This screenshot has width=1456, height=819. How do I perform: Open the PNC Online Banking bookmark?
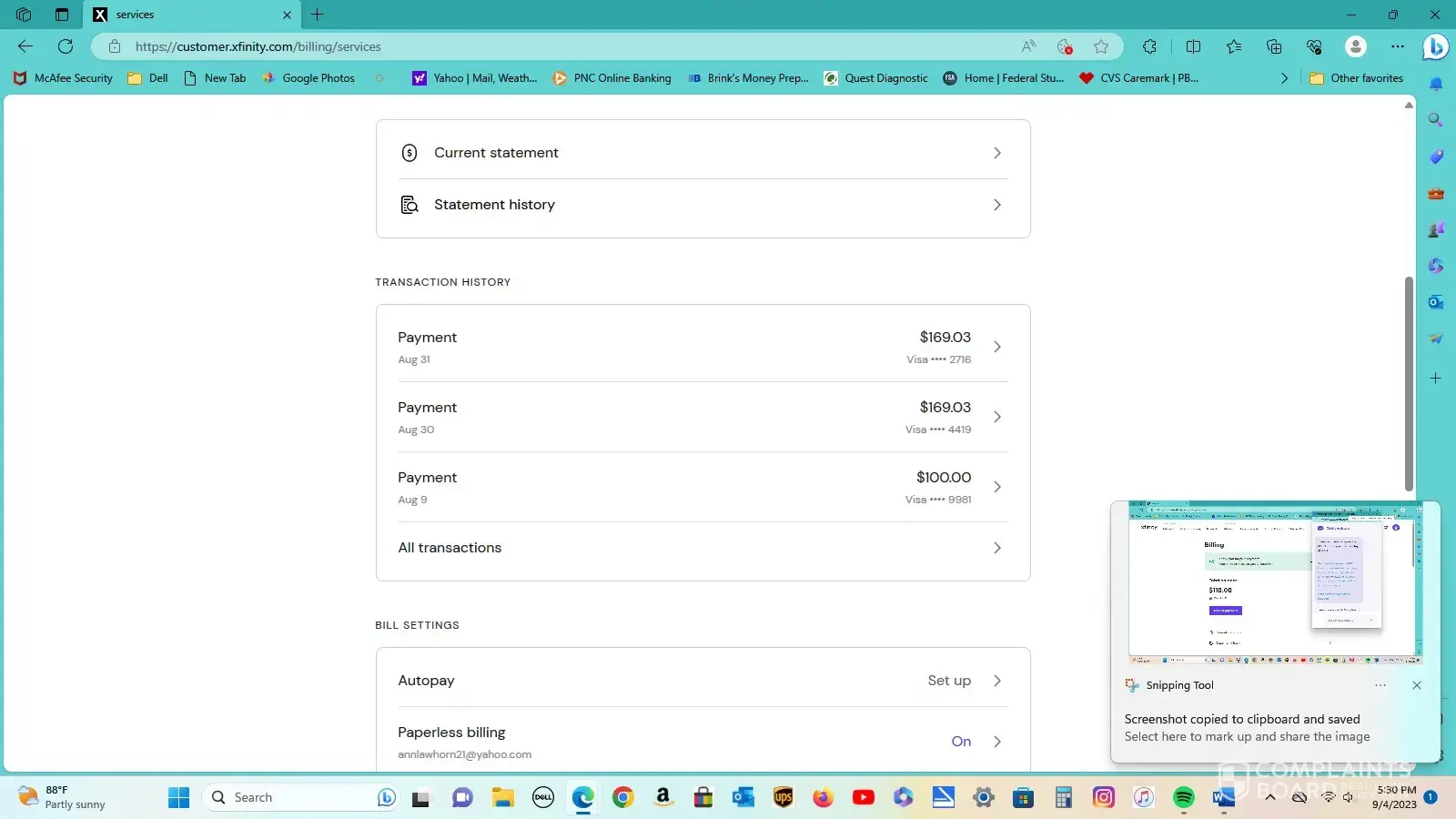click(x=612, y=78)
